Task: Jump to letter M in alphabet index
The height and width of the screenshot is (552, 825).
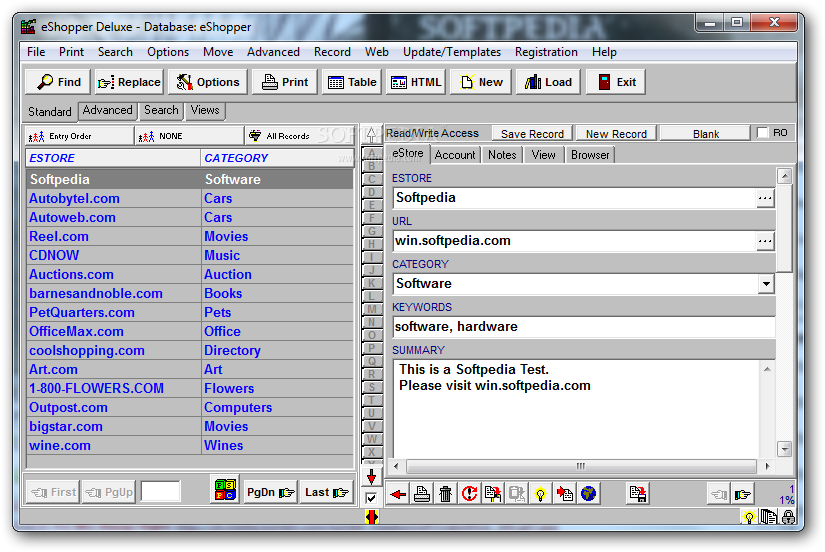Action: (x=372, y=309)
